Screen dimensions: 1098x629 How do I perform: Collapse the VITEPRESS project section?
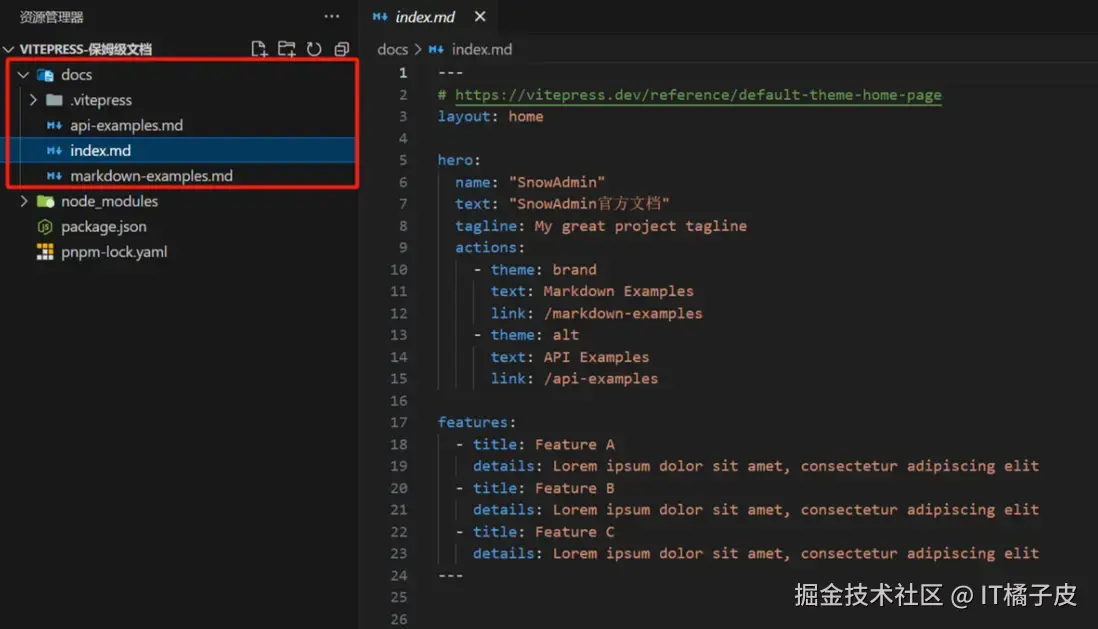point(8,49)
